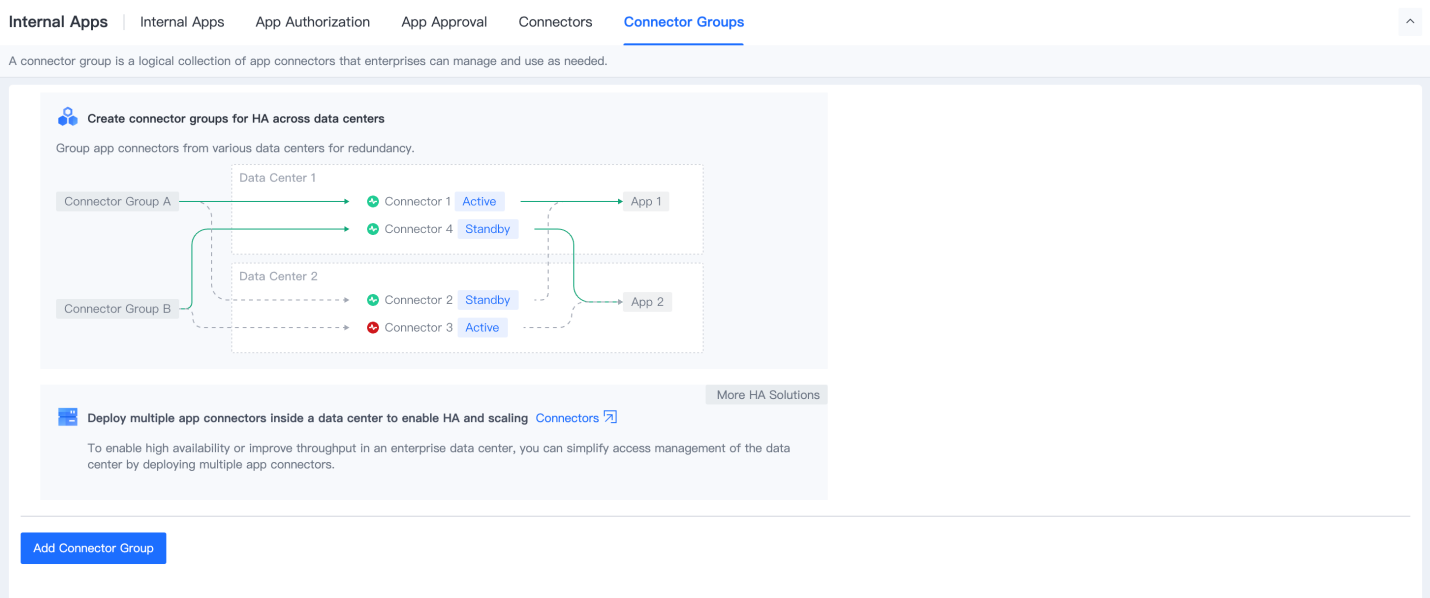Click the connector groups cube icon
This screenshot has width=1430, height=598.
68,118
